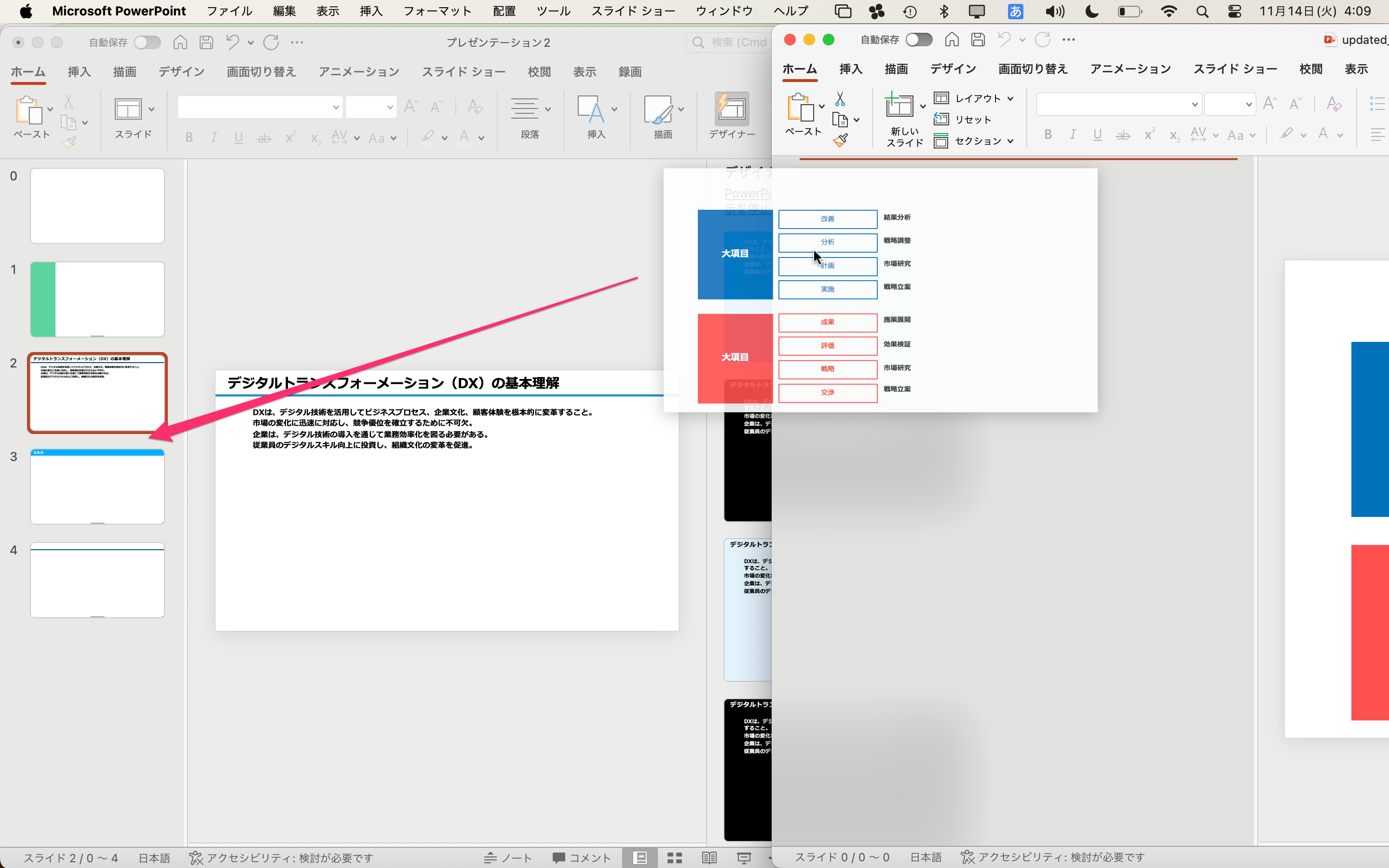
Task: Open 画面切り替え tab in プレゼンテーション2 window
Action: [261, 72]
